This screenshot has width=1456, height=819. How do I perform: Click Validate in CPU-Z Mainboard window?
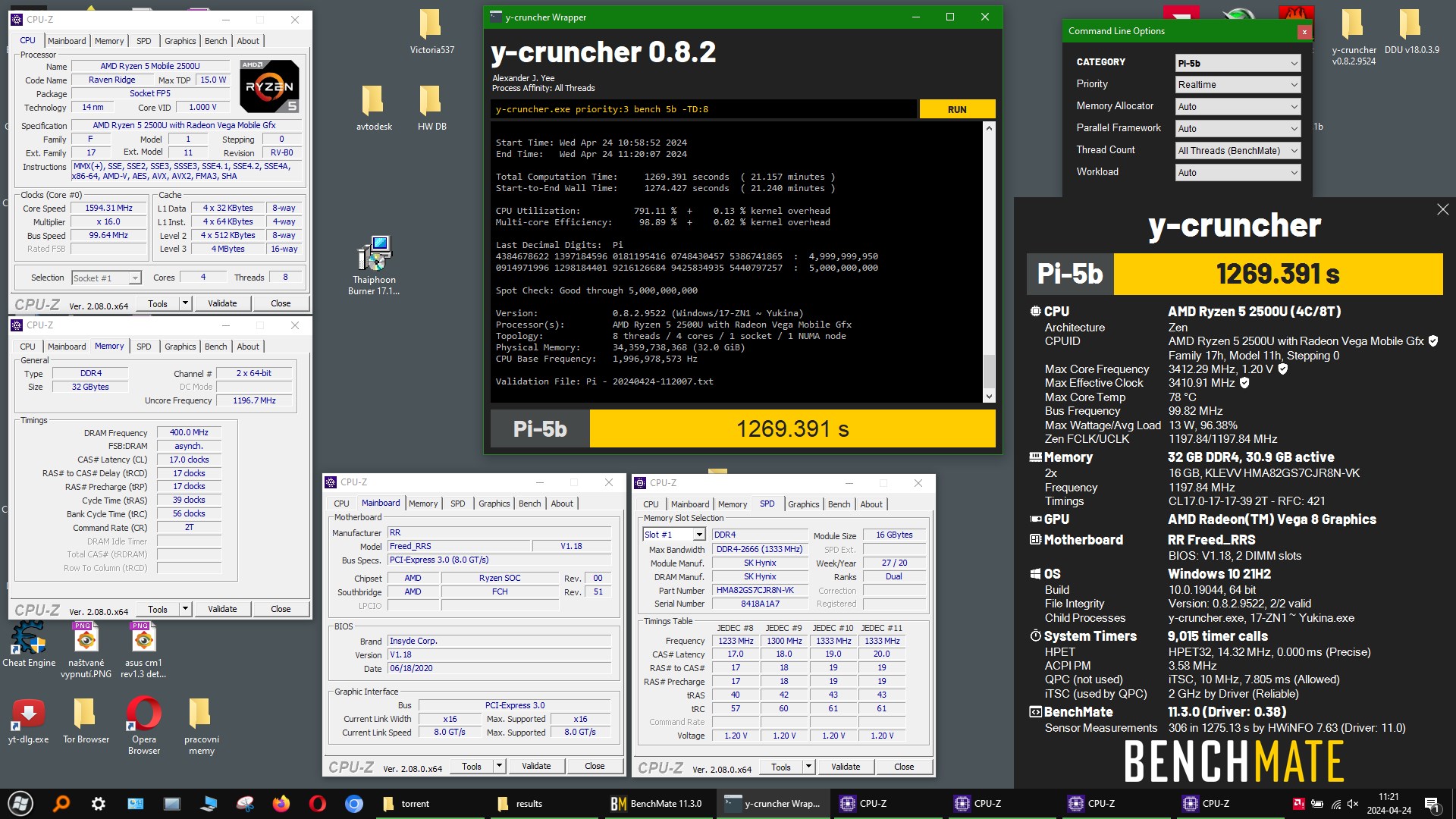536,766
